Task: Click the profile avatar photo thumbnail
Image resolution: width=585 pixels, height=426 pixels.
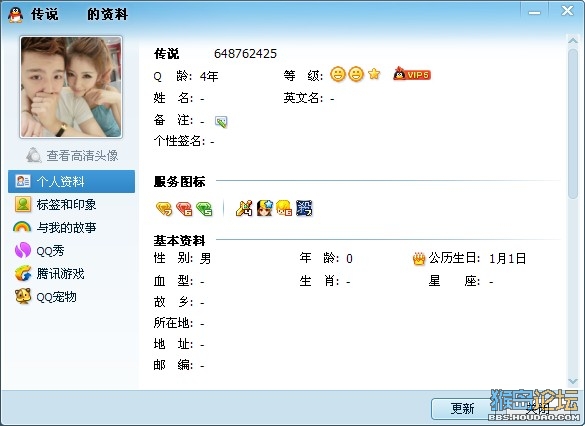Action: pyautogui.click(x=71, y=87)
